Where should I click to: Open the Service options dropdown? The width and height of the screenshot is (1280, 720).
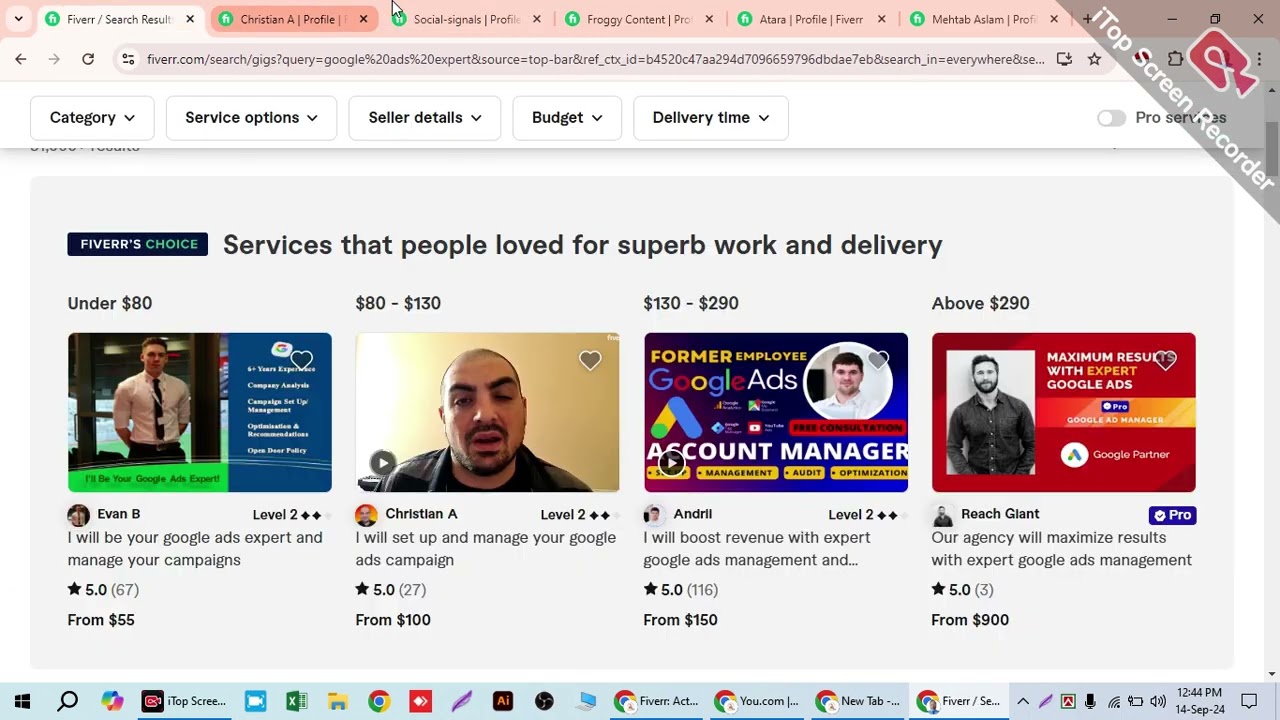pyautogui.click(x=251, y=118)
